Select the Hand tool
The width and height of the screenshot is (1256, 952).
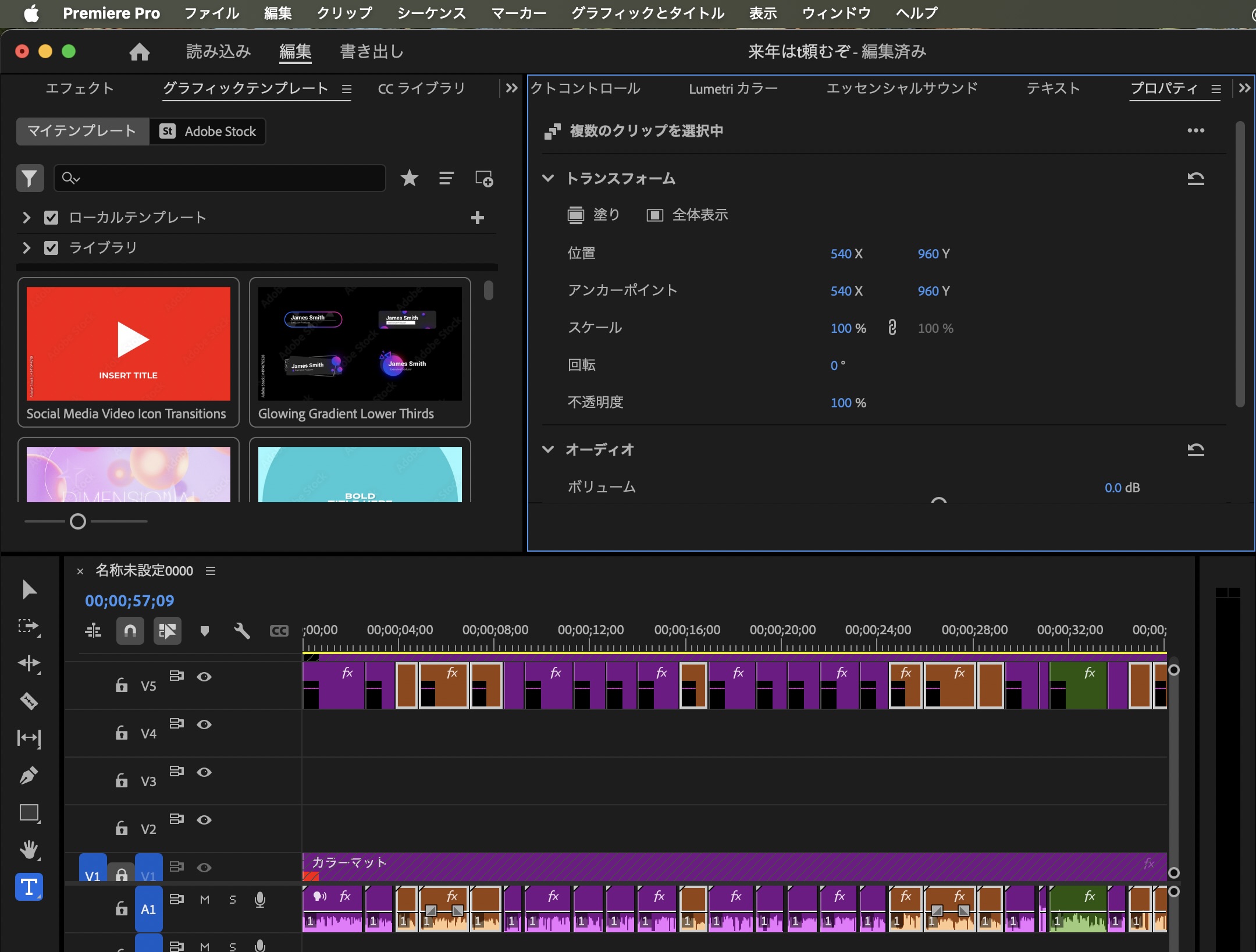pyautogui.click(x=29, y=850)
